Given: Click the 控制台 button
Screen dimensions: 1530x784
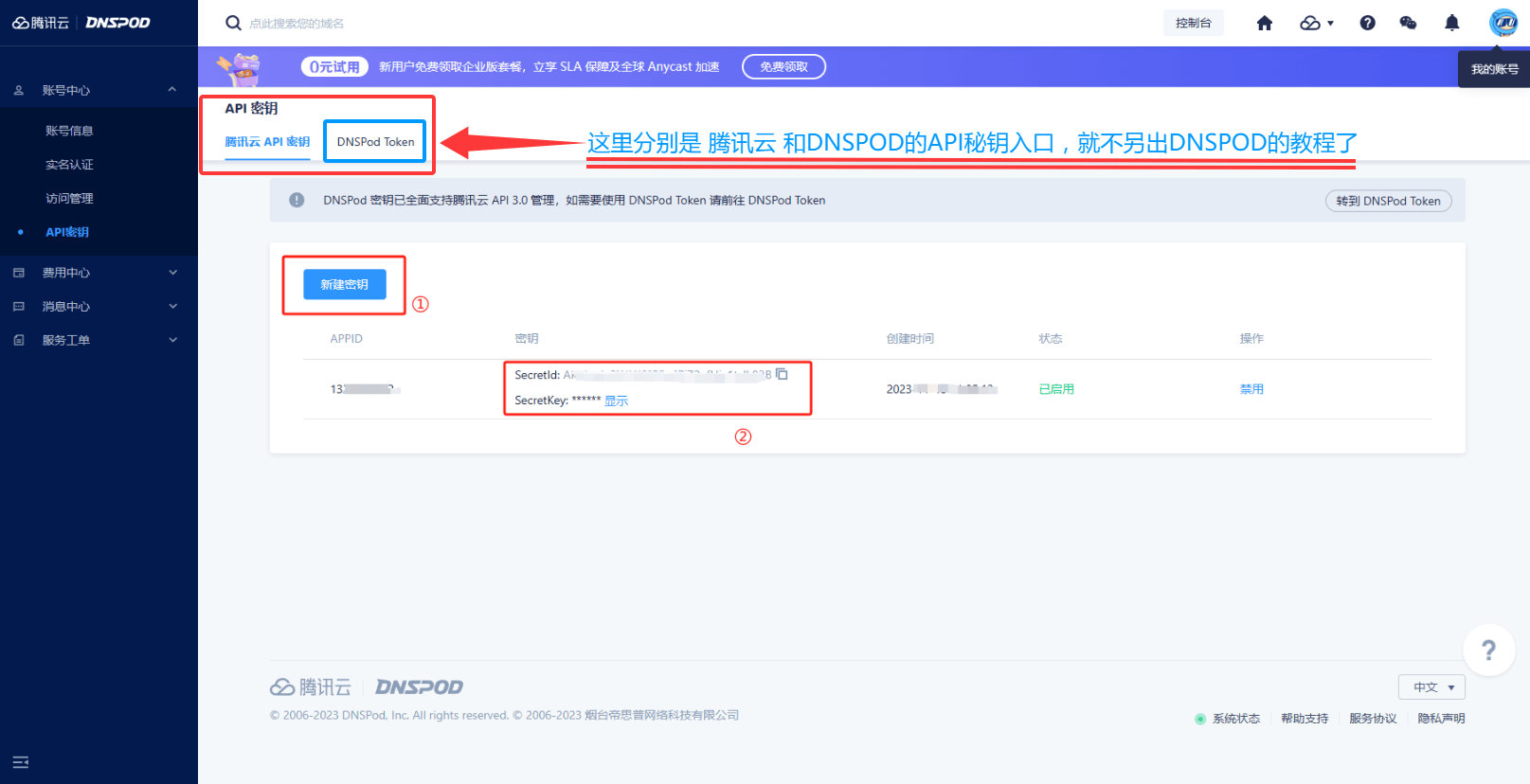Looking at the screenshot, I should tap(1193, 23).
